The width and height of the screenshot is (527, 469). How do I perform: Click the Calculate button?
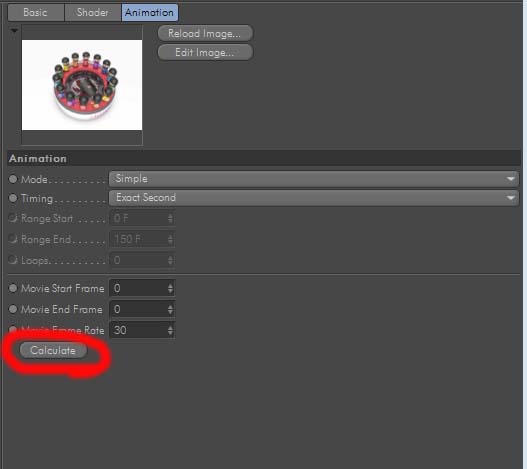[x=53, y=350]
